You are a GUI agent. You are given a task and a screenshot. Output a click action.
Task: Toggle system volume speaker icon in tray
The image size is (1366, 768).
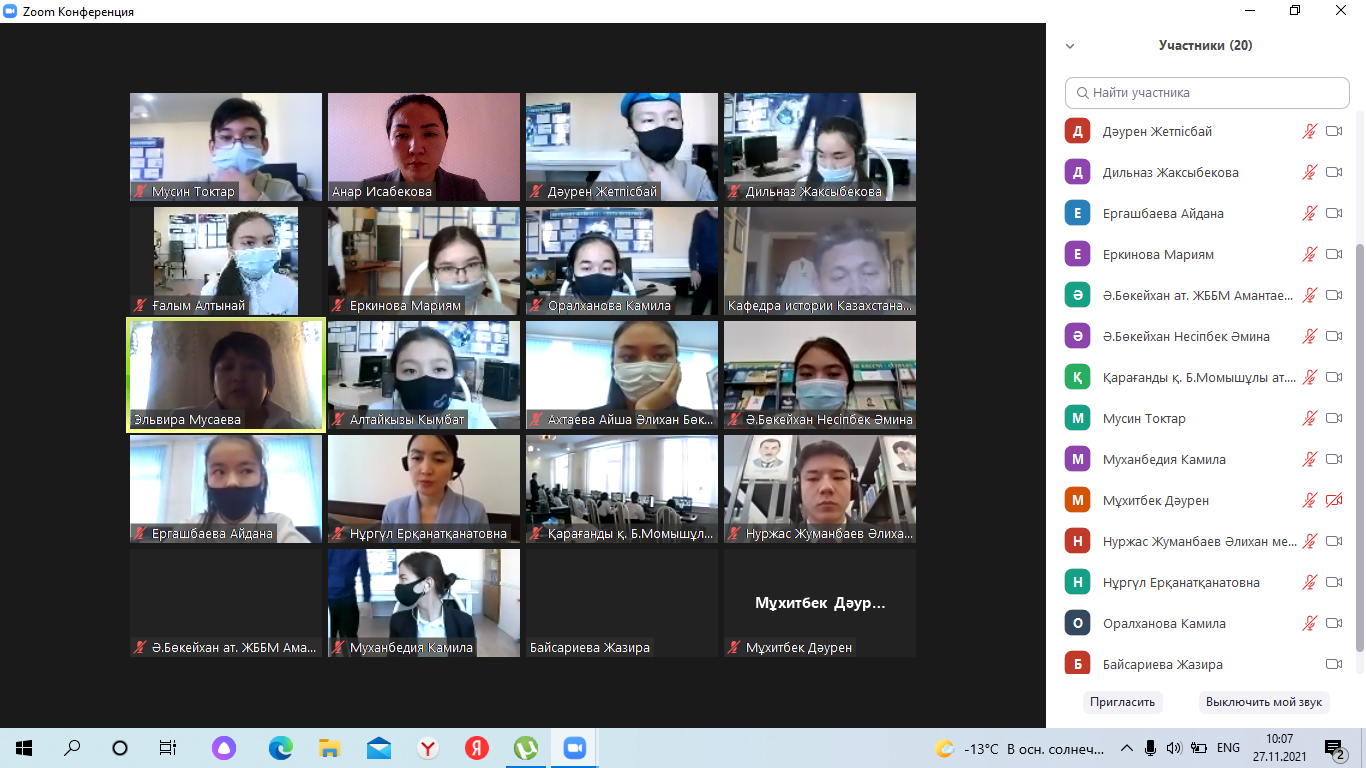point(1173,748)
